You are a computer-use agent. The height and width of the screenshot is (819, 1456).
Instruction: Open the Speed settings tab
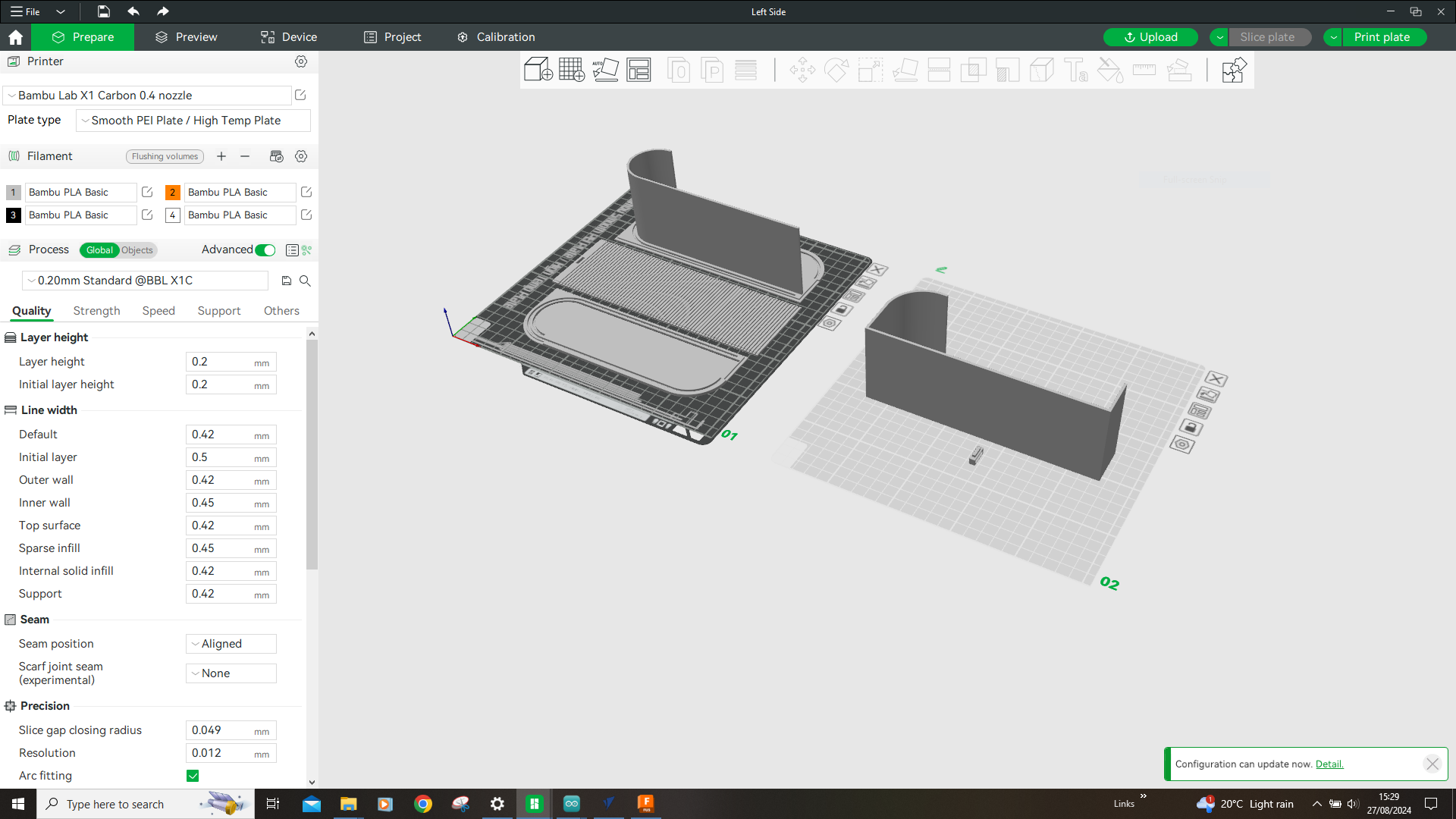tap(158, 311)
